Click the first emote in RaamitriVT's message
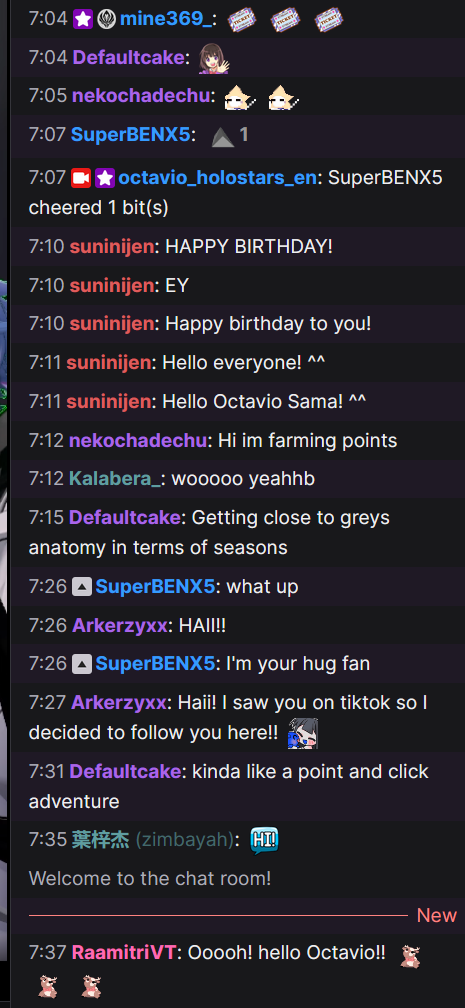The image size is (465, 1008). pyautogui.click(x=410, y=957)
